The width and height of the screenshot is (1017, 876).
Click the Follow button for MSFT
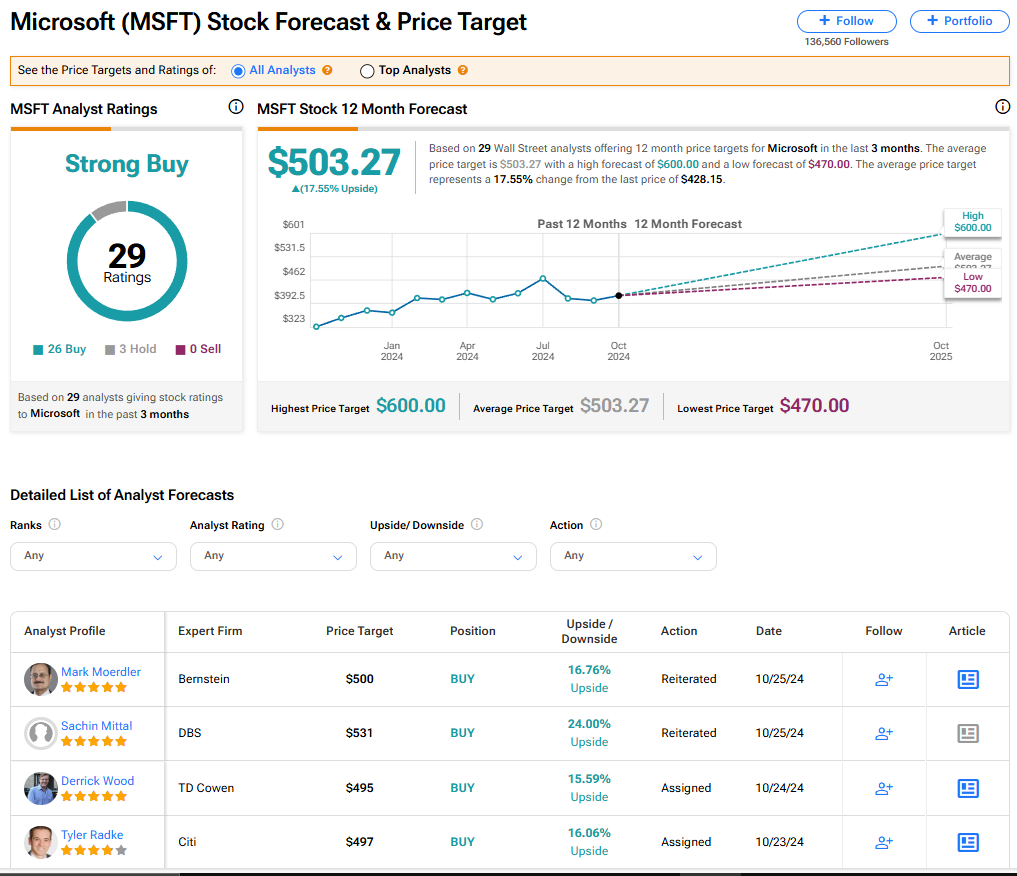[x=846, y=21]
